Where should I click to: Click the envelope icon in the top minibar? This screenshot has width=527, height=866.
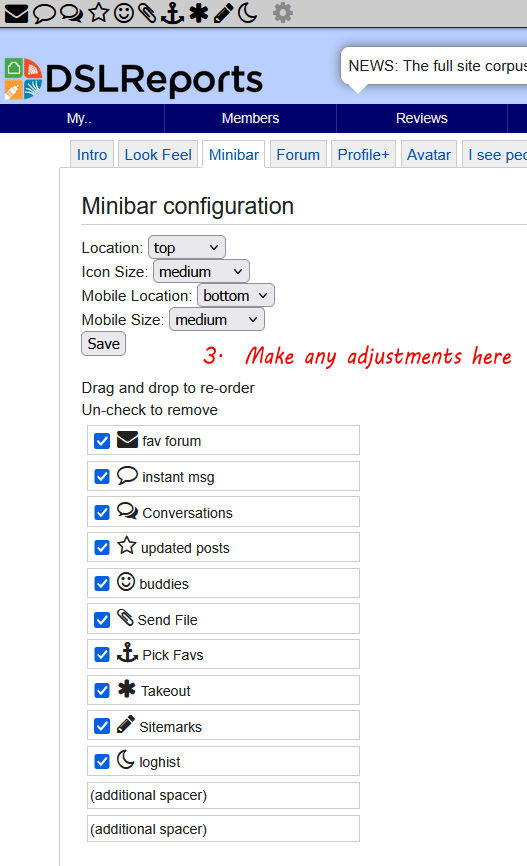point(16,13)
